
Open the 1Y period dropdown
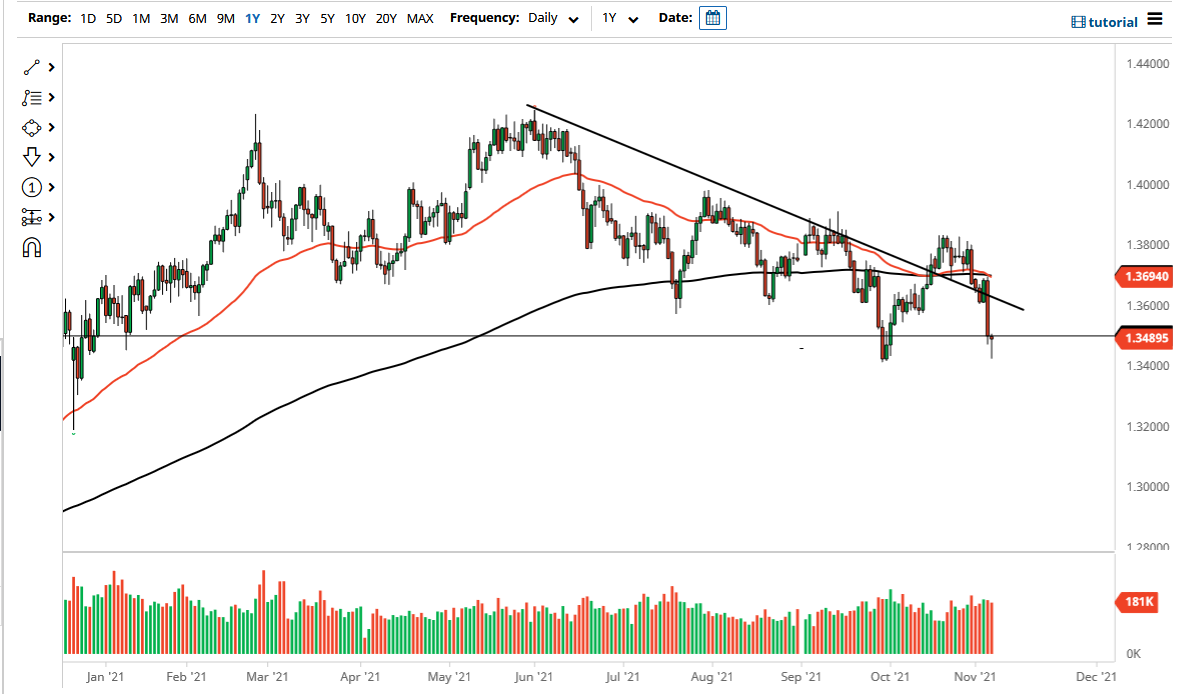[618, 17]
